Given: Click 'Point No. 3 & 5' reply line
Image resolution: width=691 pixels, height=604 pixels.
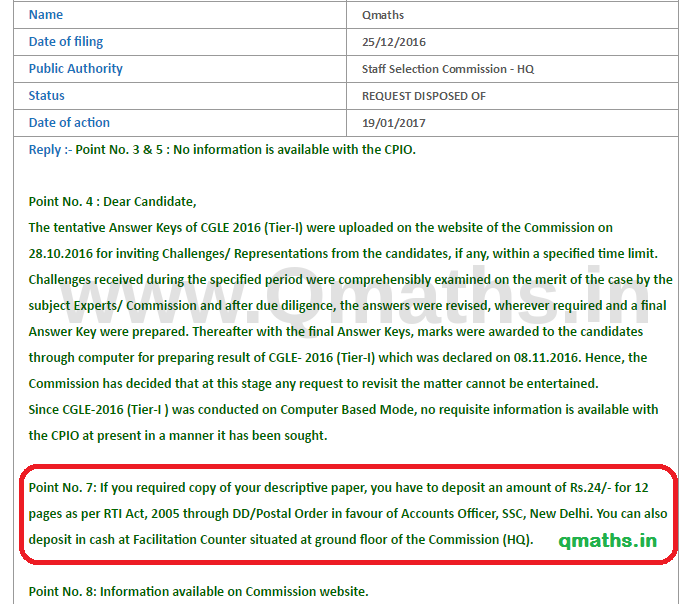Looking at the screenshot, I should 245,150.
